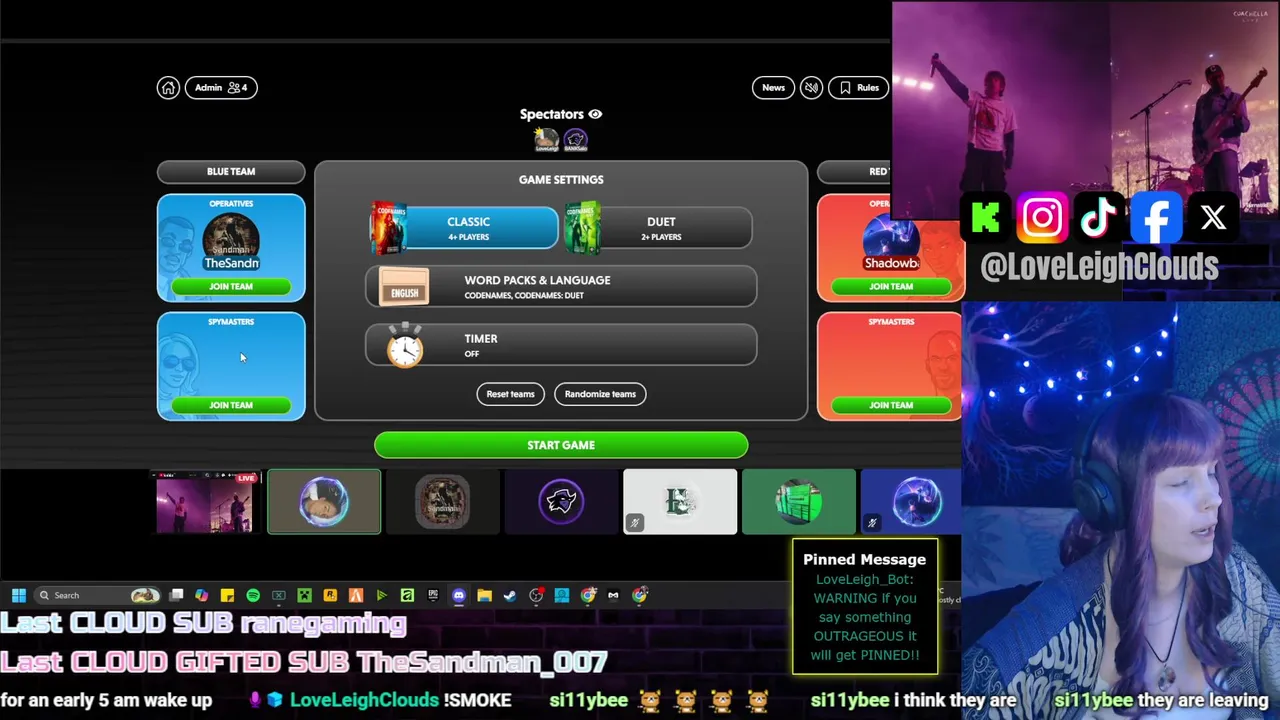
Task: Choose the Duet 2+ players mode
Action: pyautogui.click(x=658, y=228)
